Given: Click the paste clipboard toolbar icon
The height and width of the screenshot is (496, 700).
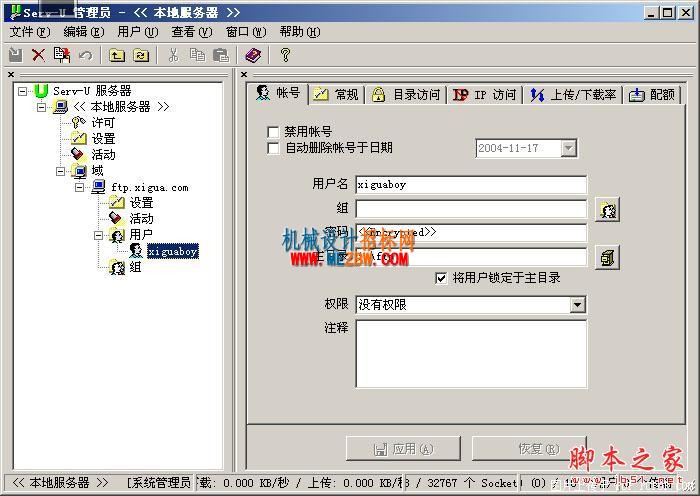Looking at the screenshot, I should pyautogui.click(x=221, y=55).
